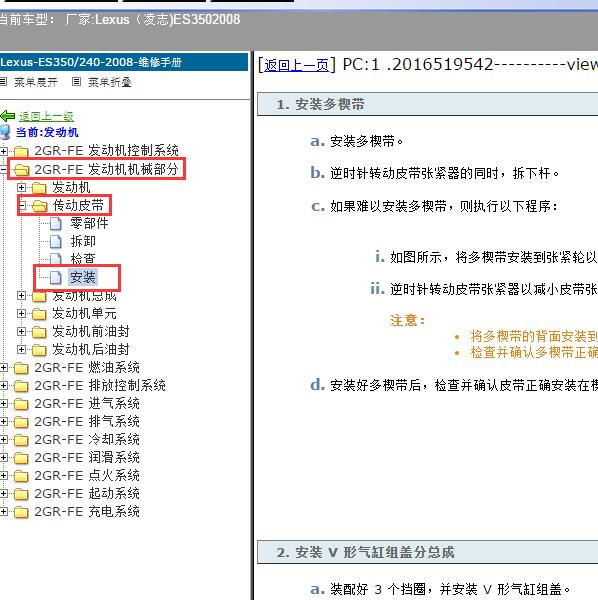Expand the 2GR-FE 燃油系统 node
Image resolution: width=598 pixels, height=600 pixels.
tap(3, 367)
